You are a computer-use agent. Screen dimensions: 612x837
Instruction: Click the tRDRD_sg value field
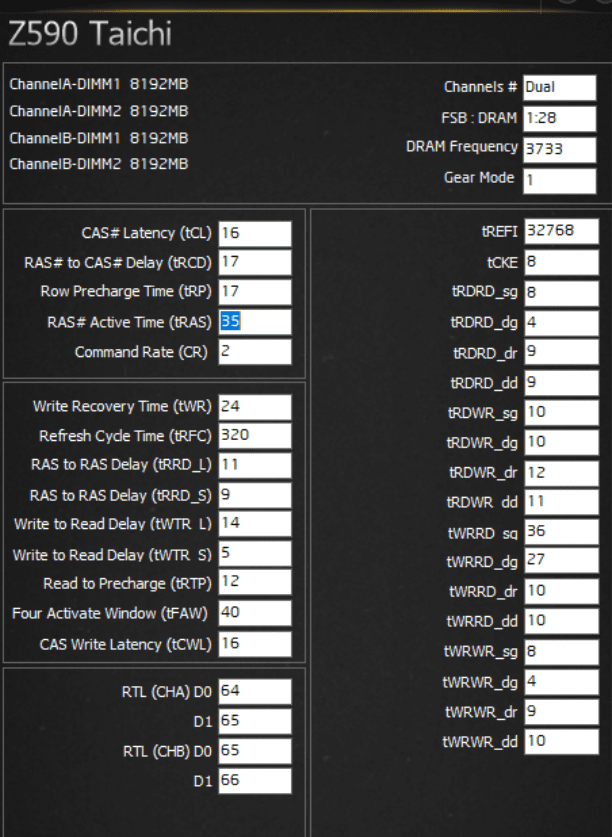coord(561,293)
